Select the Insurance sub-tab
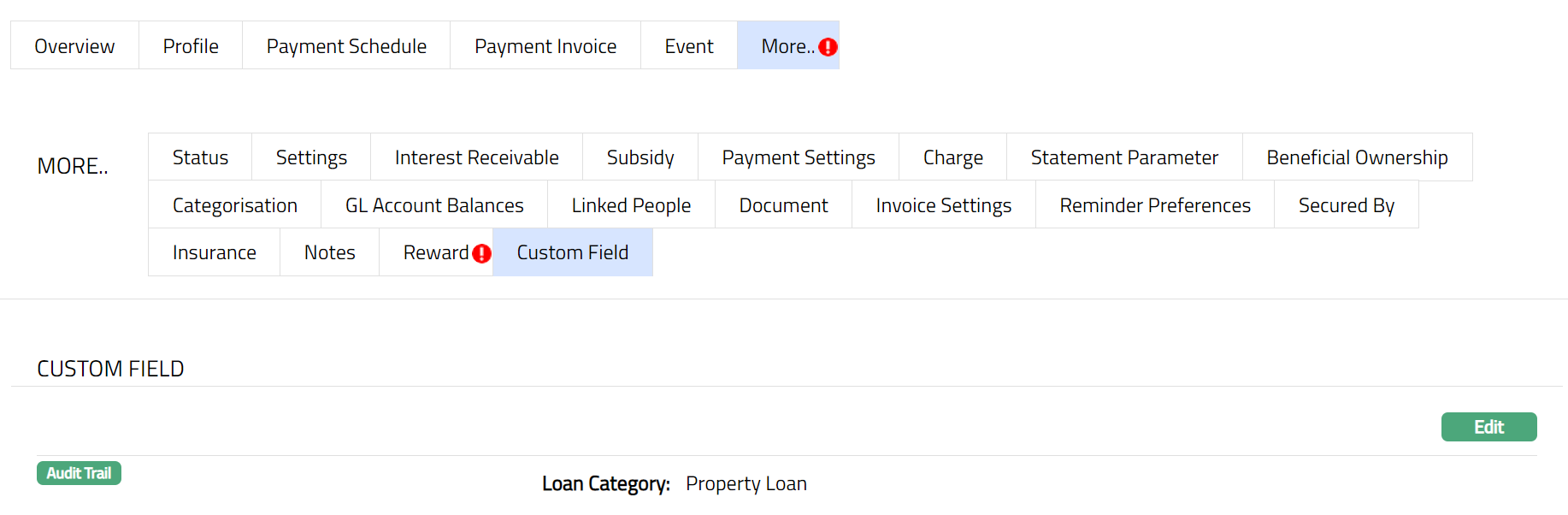1568x515 pixels. coord(214,252)
